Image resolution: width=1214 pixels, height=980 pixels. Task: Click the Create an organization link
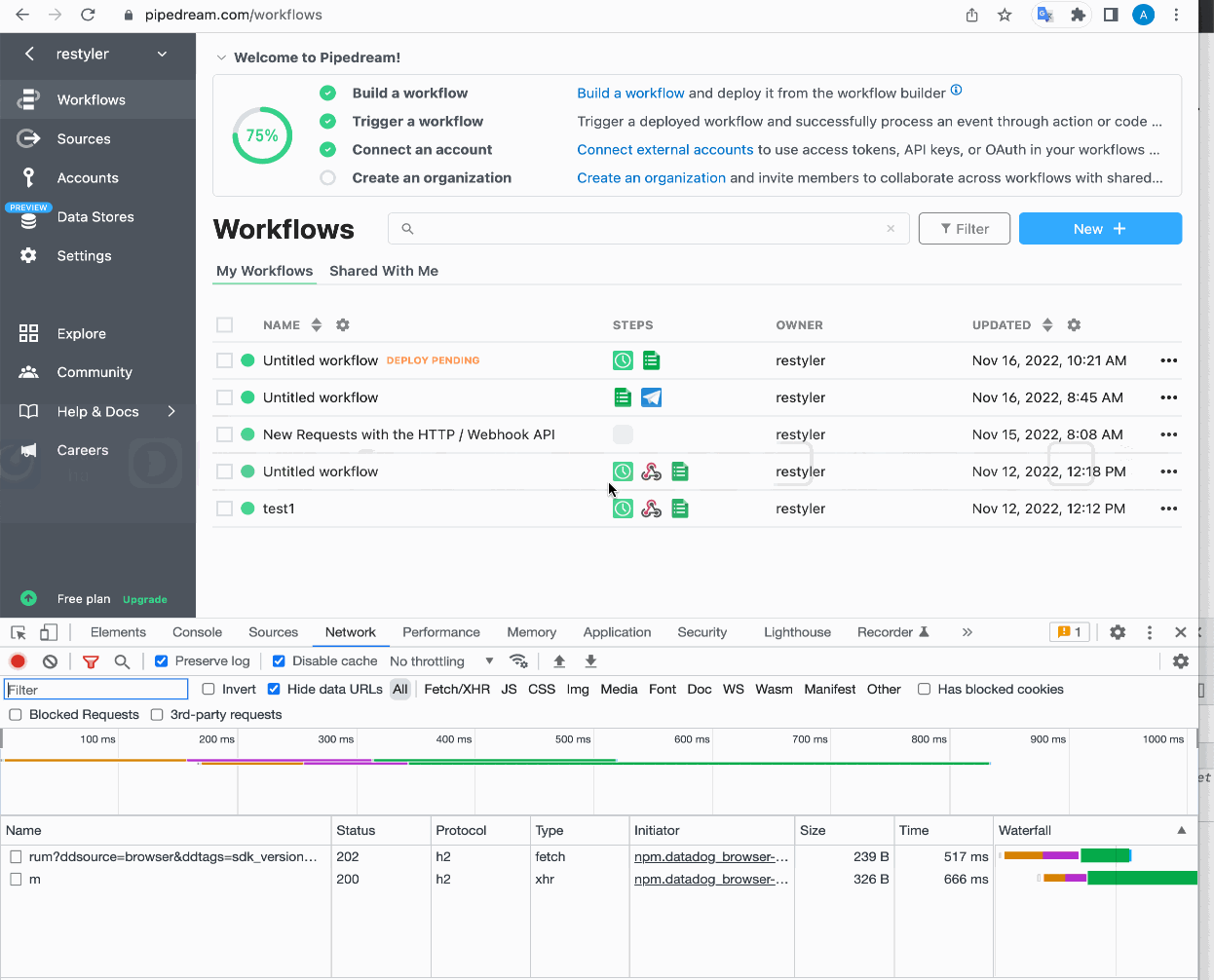click(651, 177)
